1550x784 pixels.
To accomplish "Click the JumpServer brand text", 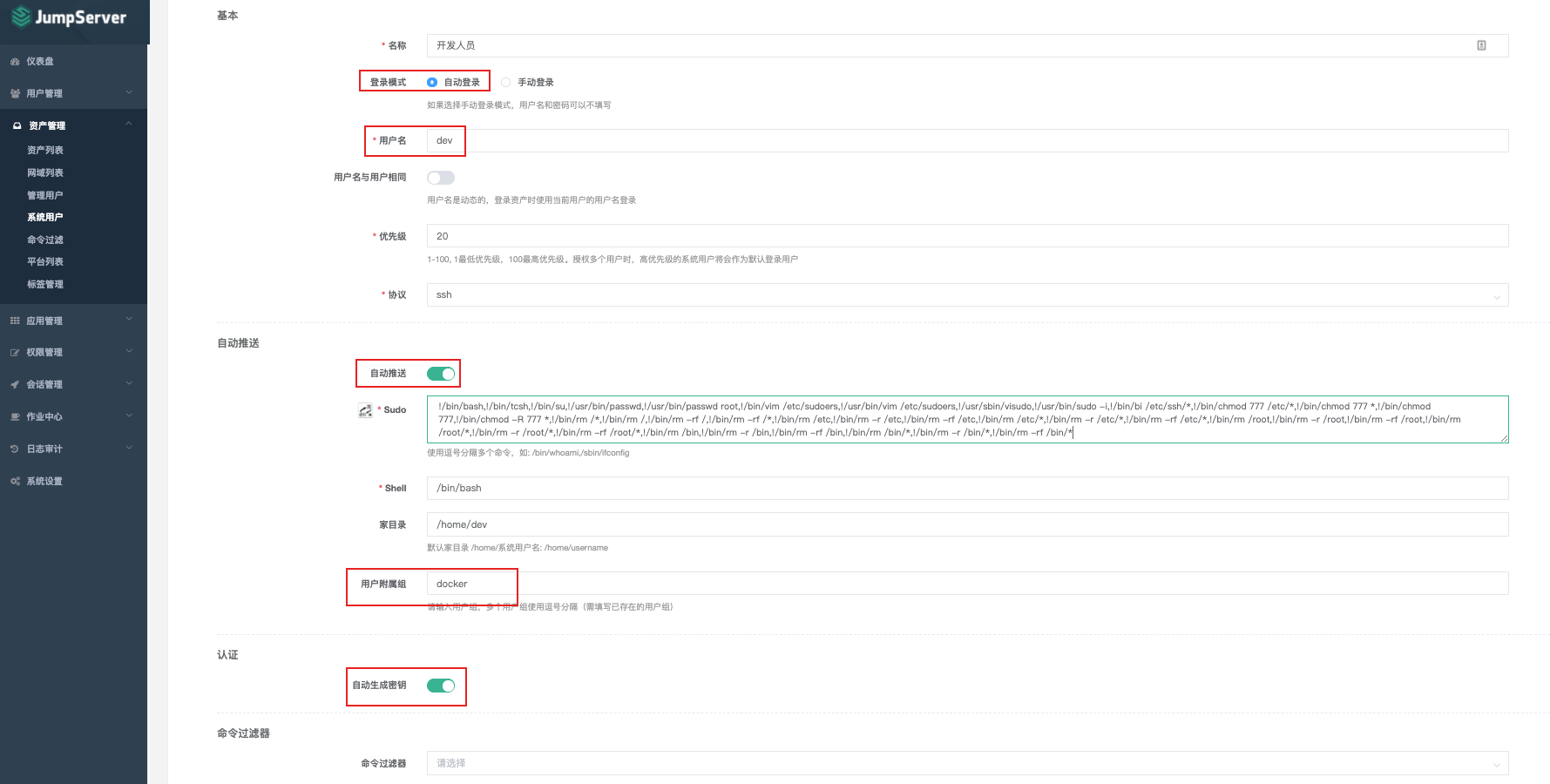I will click(x=81, y=17).
